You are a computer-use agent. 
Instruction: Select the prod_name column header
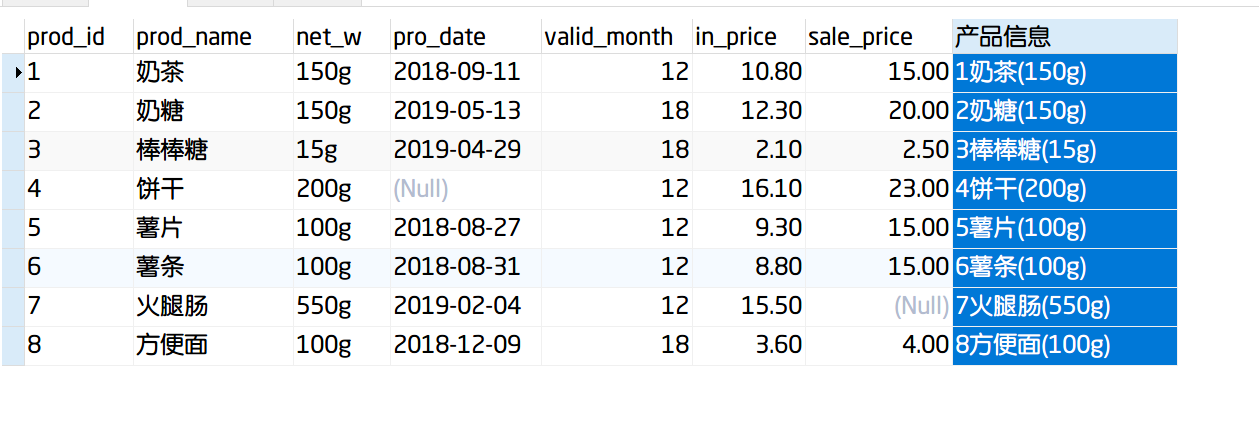tap(213, 37)
